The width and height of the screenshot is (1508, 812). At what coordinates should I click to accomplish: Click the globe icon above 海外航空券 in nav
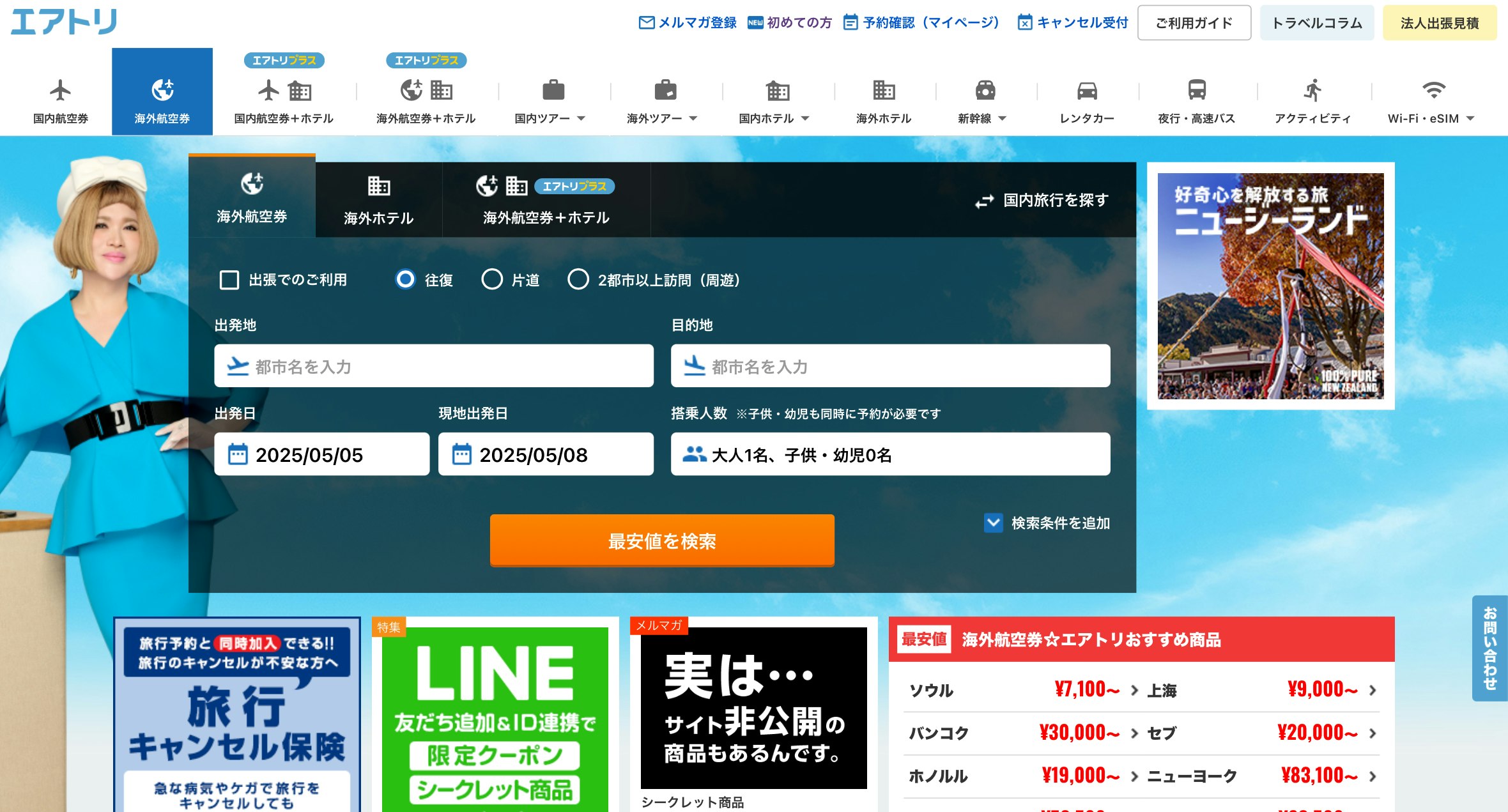tap(162, 90)
